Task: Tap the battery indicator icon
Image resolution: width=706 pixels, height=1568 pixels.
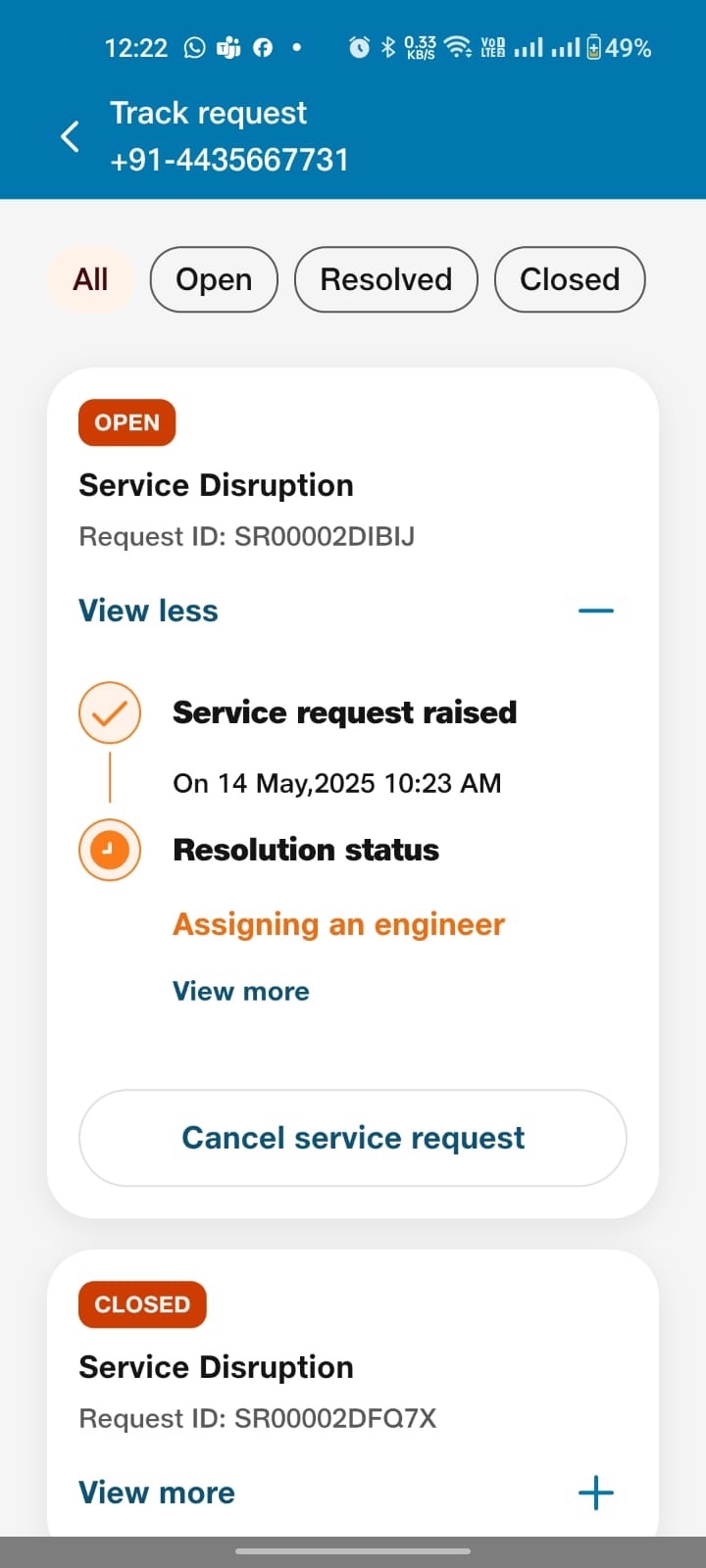Action: [593, 47]
